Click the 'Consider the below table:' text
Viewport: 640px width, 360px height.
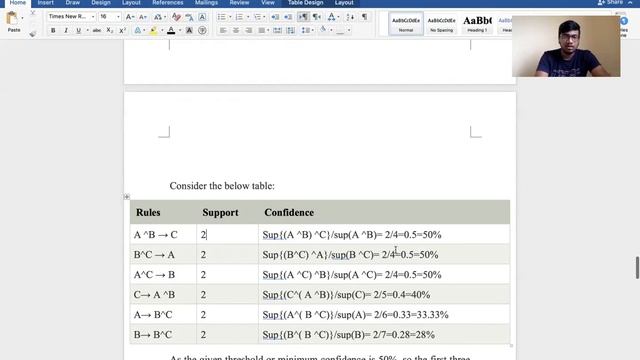(222, 186)
